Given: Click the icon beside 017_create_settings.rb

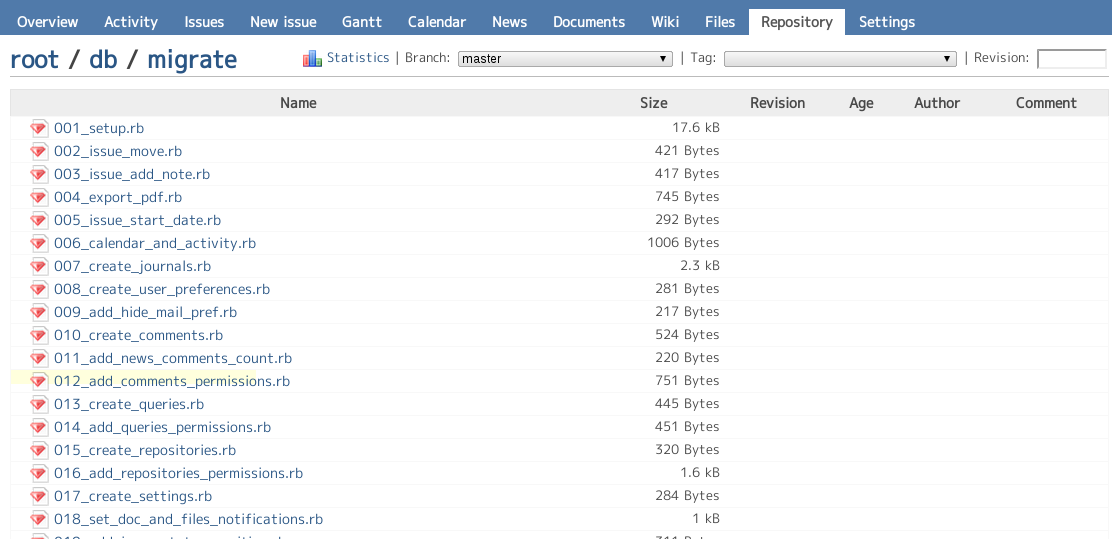Looking at the screenshot, I should (x=39, y=496).
